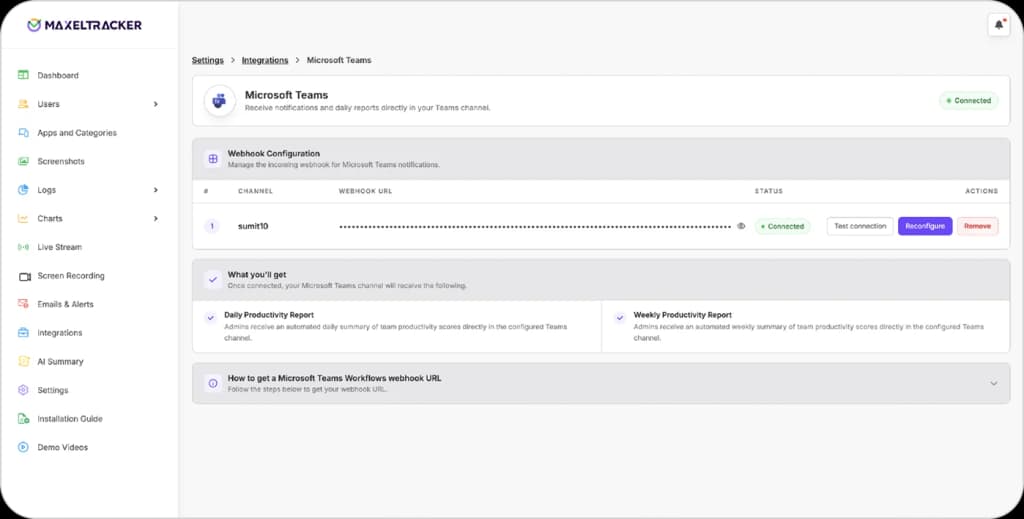Screen dimensions: 1024x519
Task: Click the Webhook Configuration heading
Action: coord(274,153)
